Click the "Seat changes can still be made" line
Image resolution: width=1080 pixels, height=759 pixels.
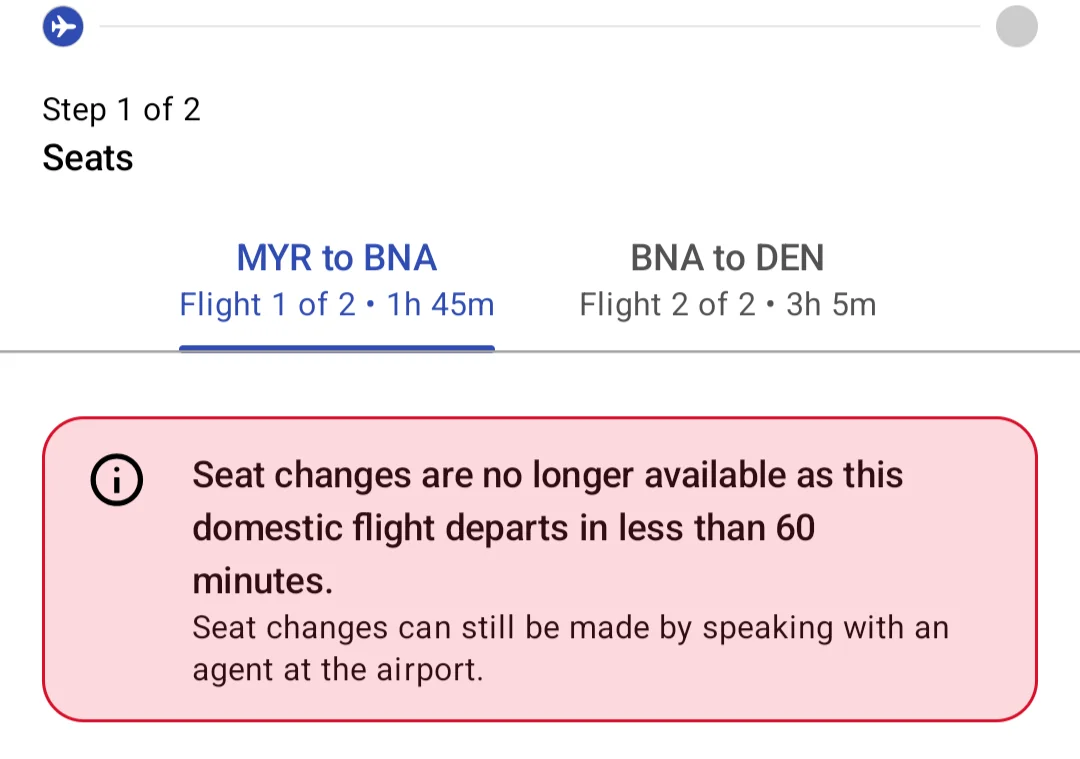pyautogui.click(x=570, y=628)
